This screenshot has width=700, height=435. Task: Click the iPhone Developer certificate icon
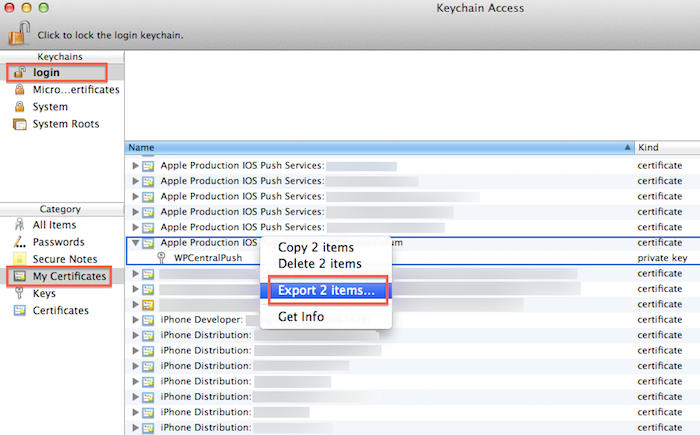[x=148, y=320]
